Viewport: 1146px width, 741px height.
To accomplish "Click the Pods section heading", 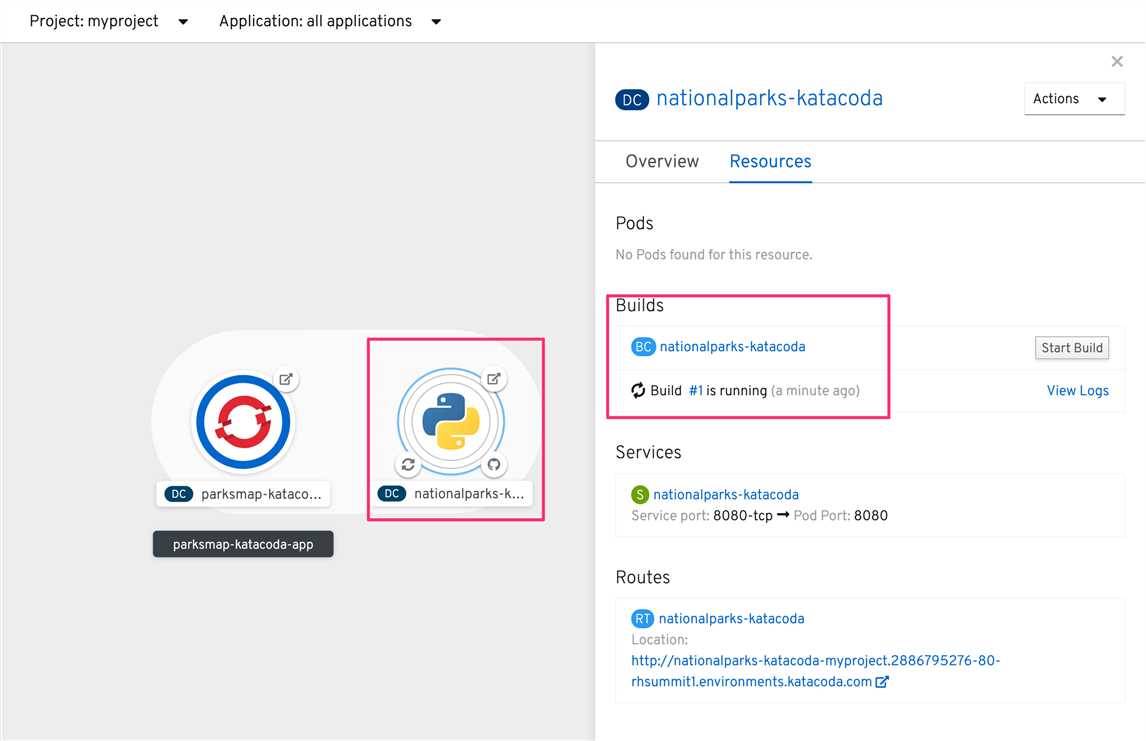I will coord(634,224).
